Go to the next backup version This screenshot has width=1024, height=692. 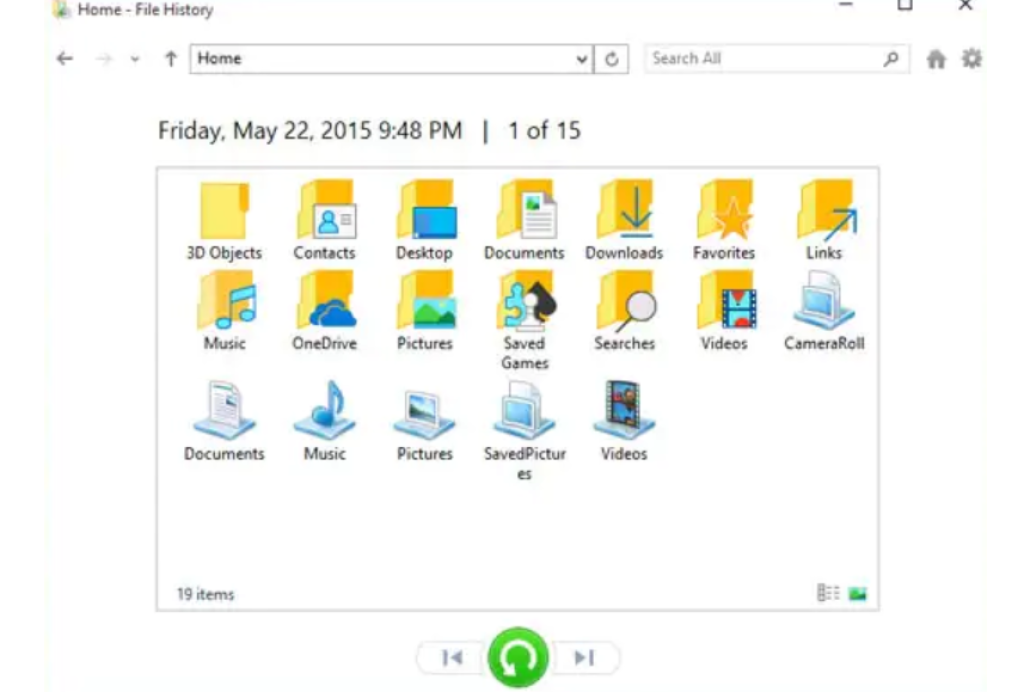coord(584,657)
